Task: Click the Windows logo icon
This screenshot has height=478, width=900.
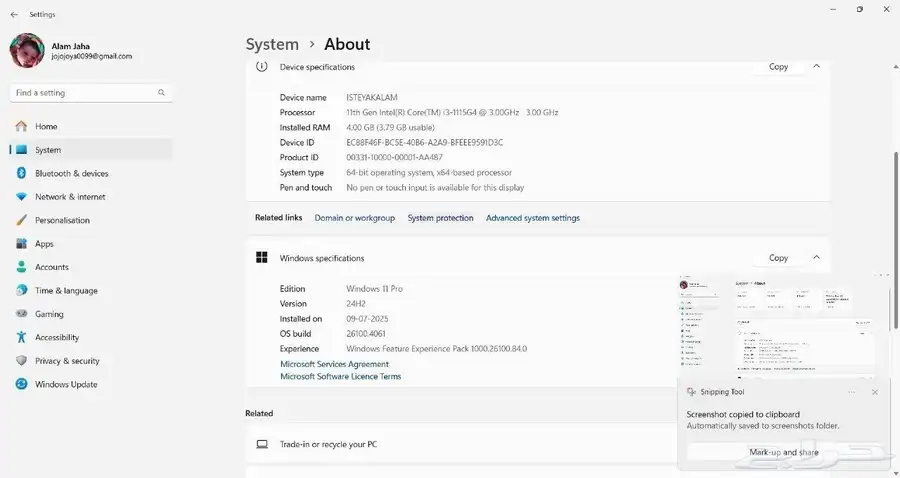Action: [x=262, y=258]
